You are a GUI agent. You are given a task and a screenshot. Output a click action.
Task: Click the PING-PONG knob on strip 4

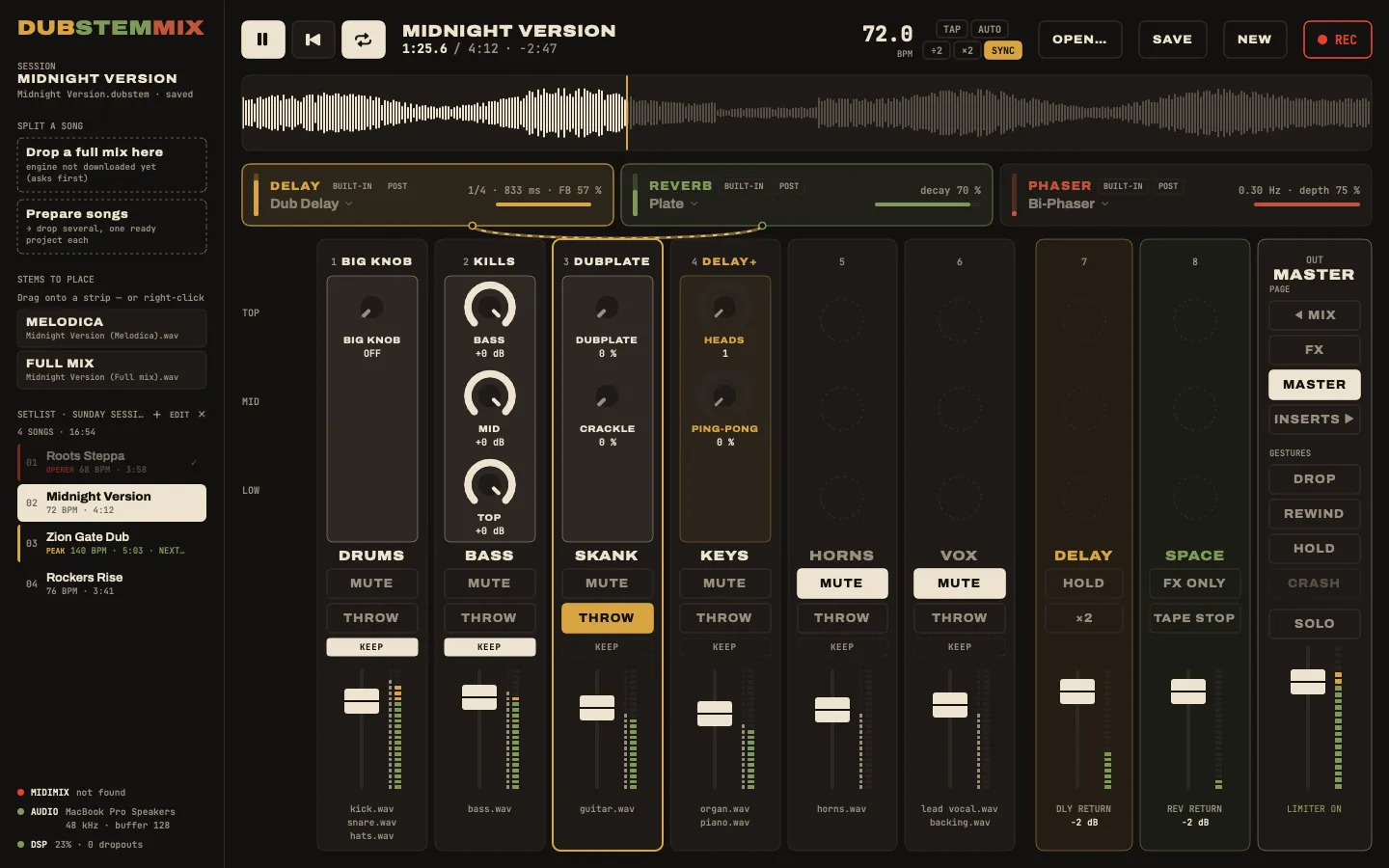pyautogui.click(x=724, y=397)
